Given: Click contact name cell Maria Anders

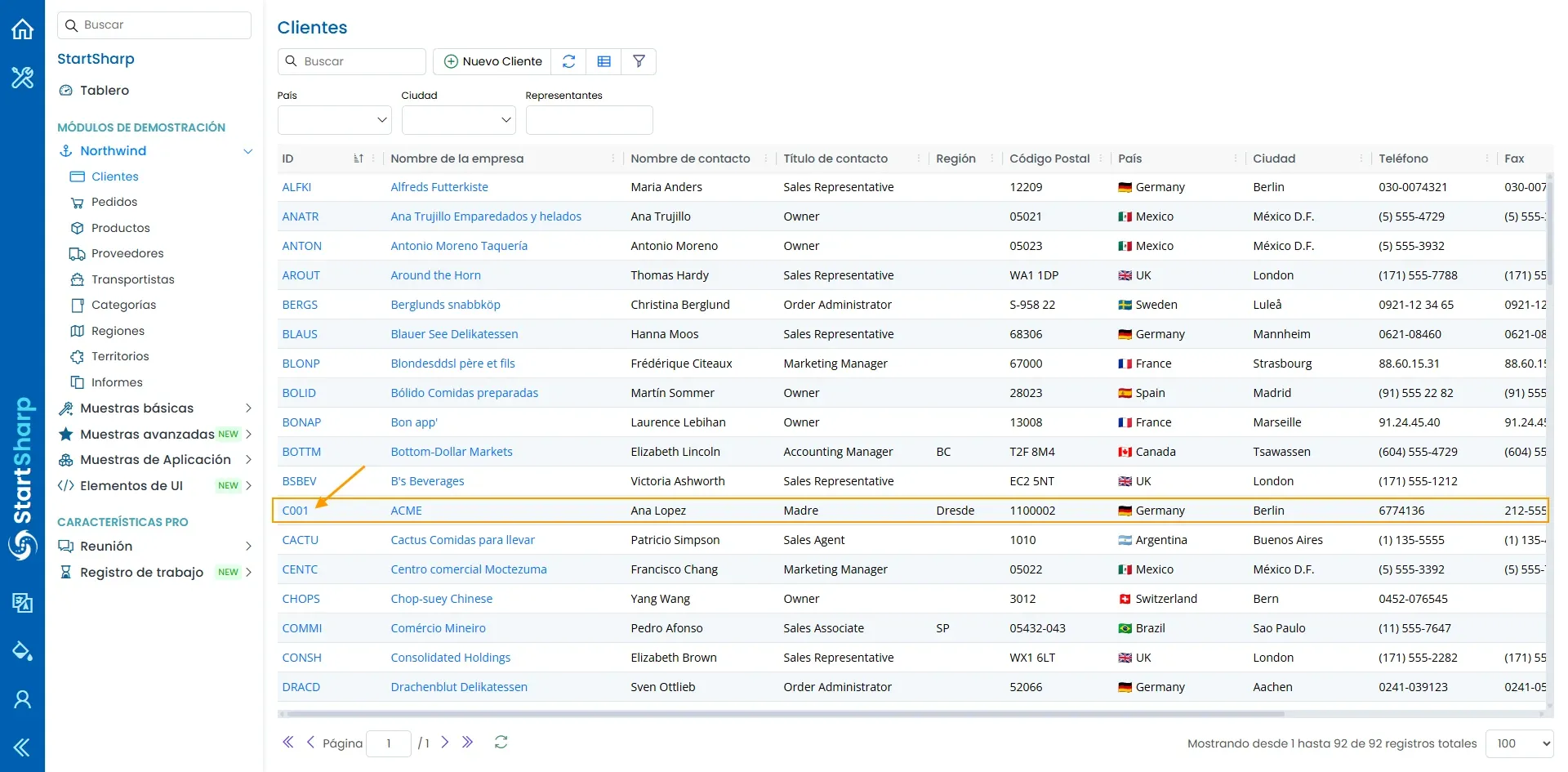Looking at the screenshot, I should pyautogui.click(x=666, y=187).
